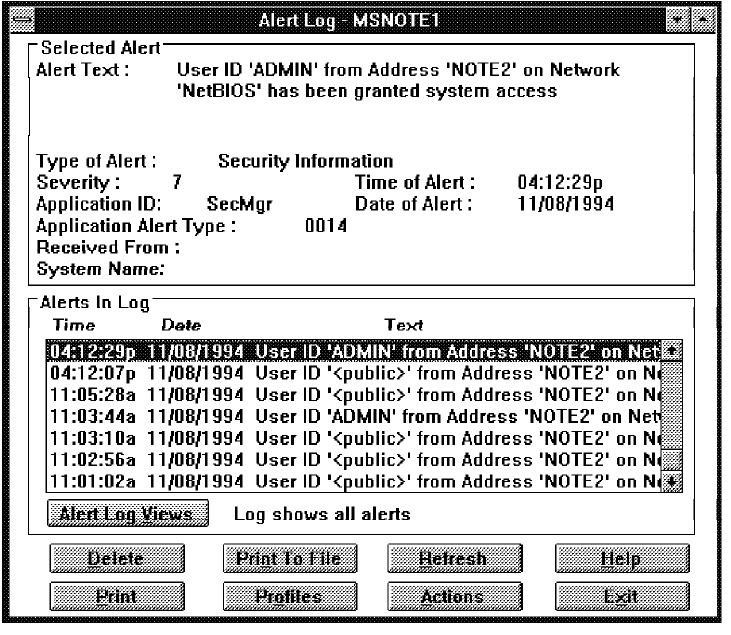Open the Actions button
Screen dimensions: 731x635
click(x=455, y=596)
